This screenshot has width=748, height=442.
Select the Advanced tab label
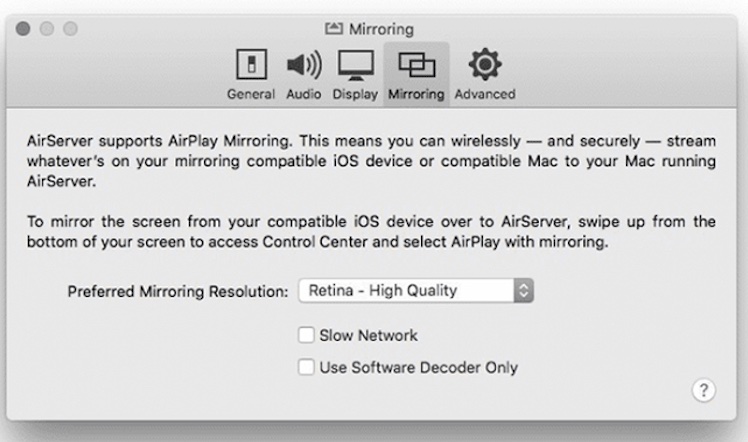pyautogui.click(x=485, y=94)
